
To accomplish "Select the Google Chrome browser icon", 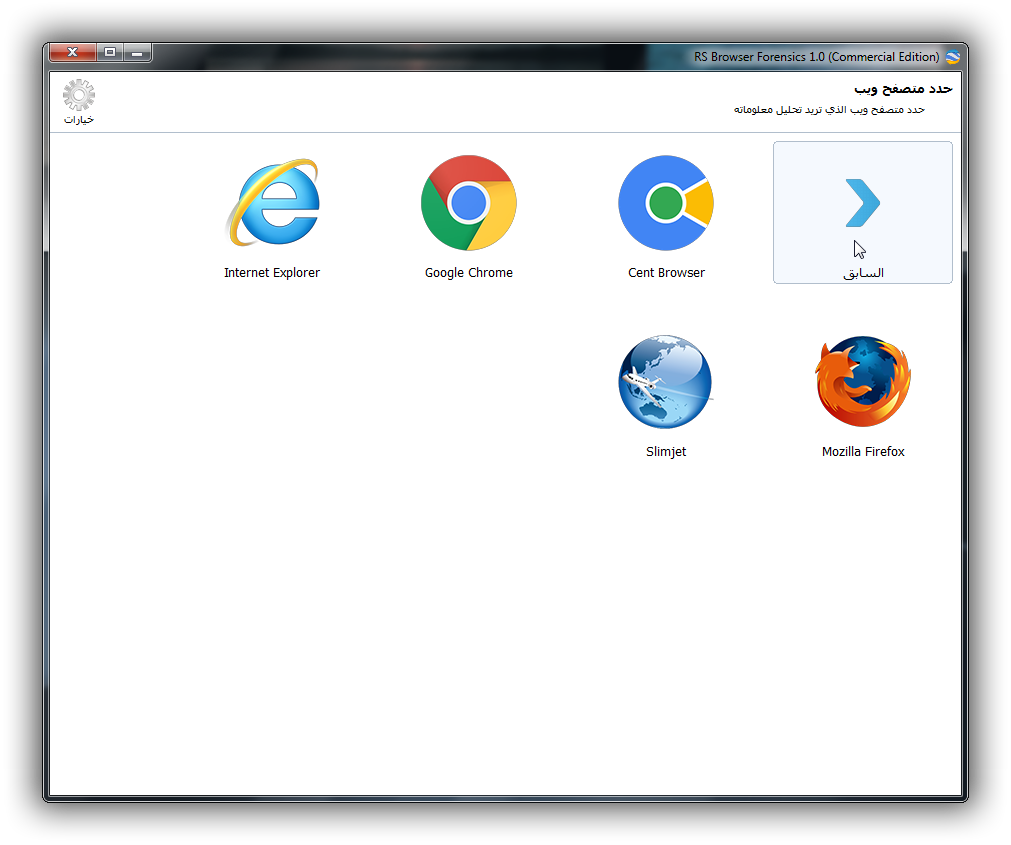I will (469, 202).
